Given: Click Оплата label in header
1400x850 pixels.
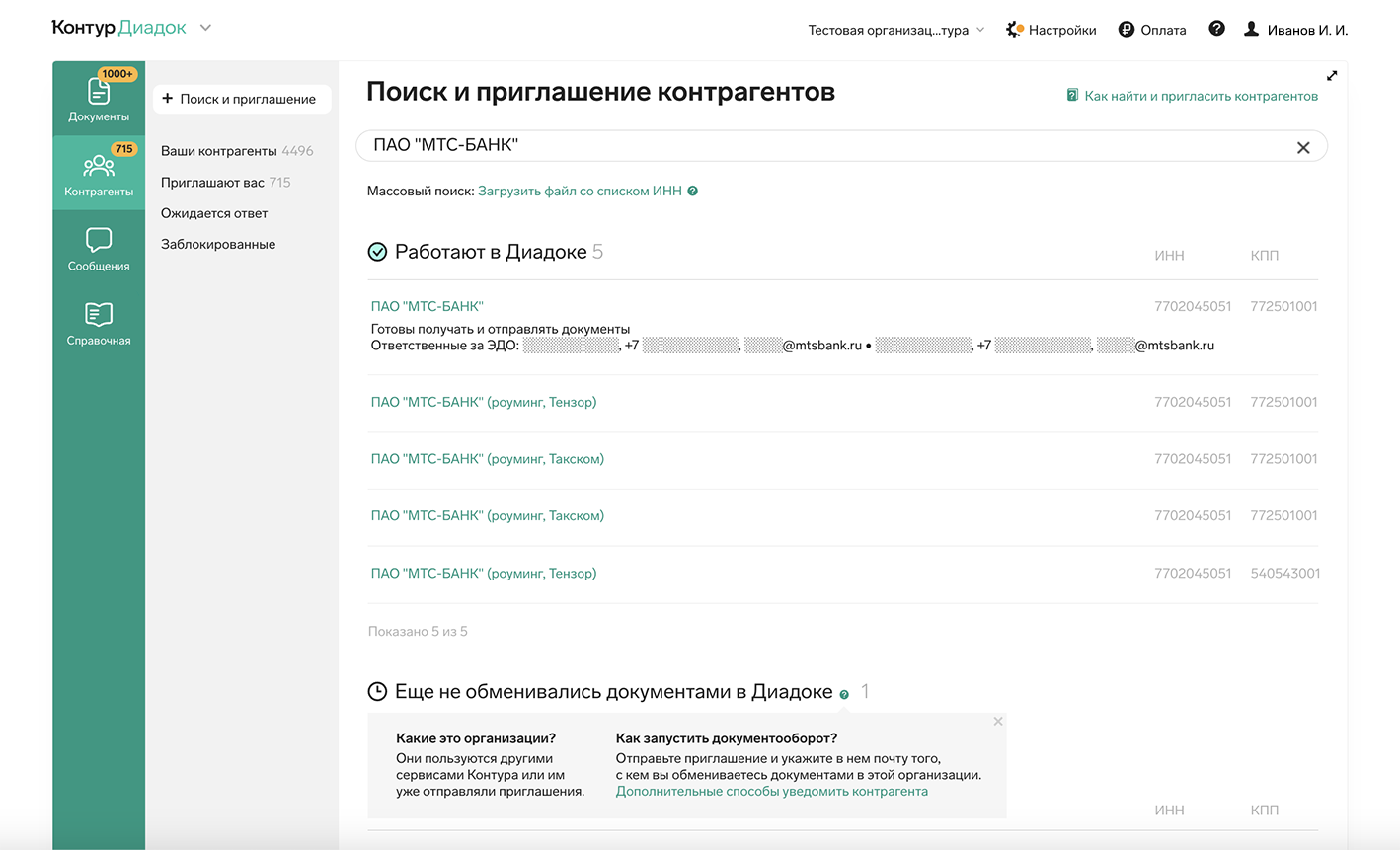Looking at the screenshot, I should (x=1163, y=30).
